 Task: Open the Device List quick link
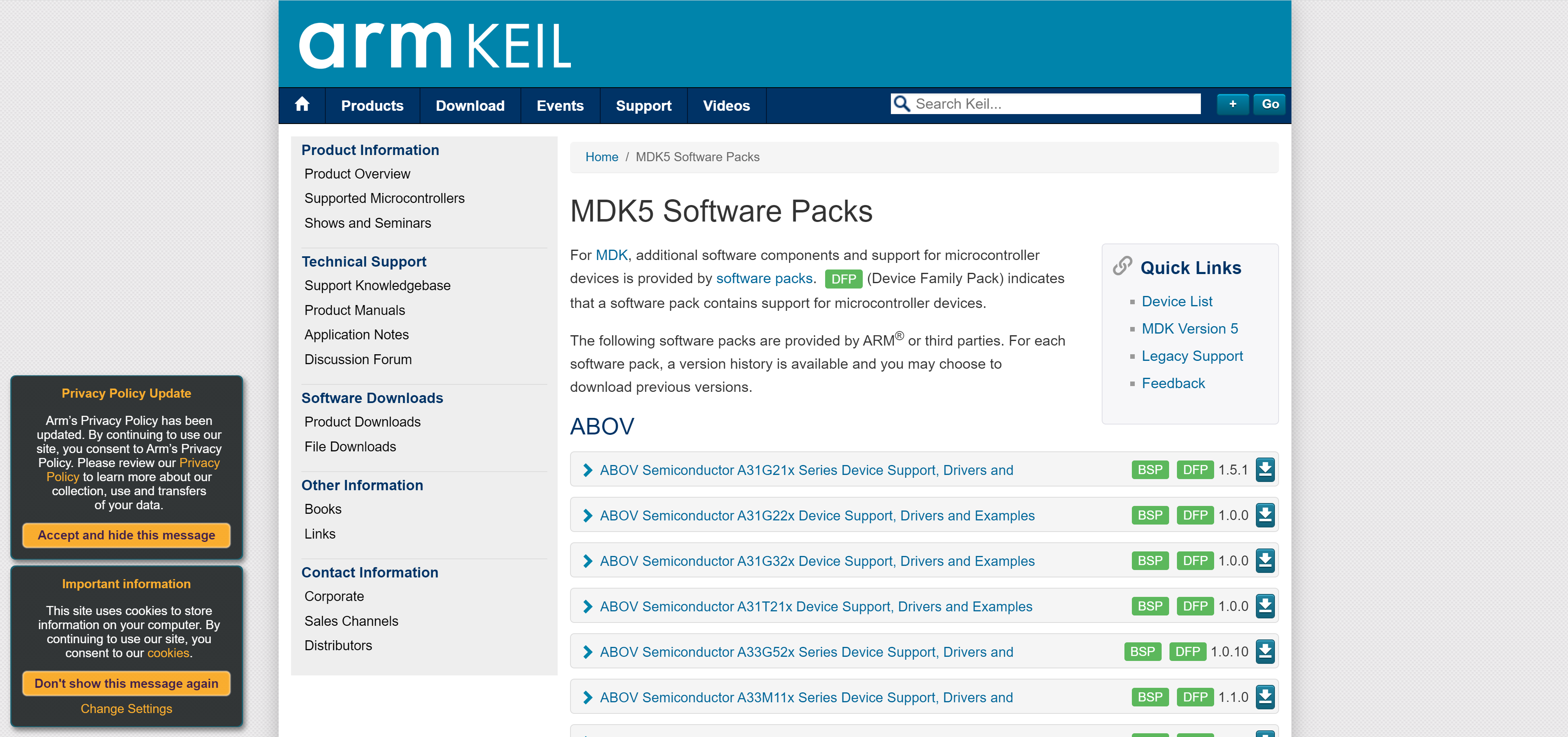pyautogui.click(x=1176, y=301)
